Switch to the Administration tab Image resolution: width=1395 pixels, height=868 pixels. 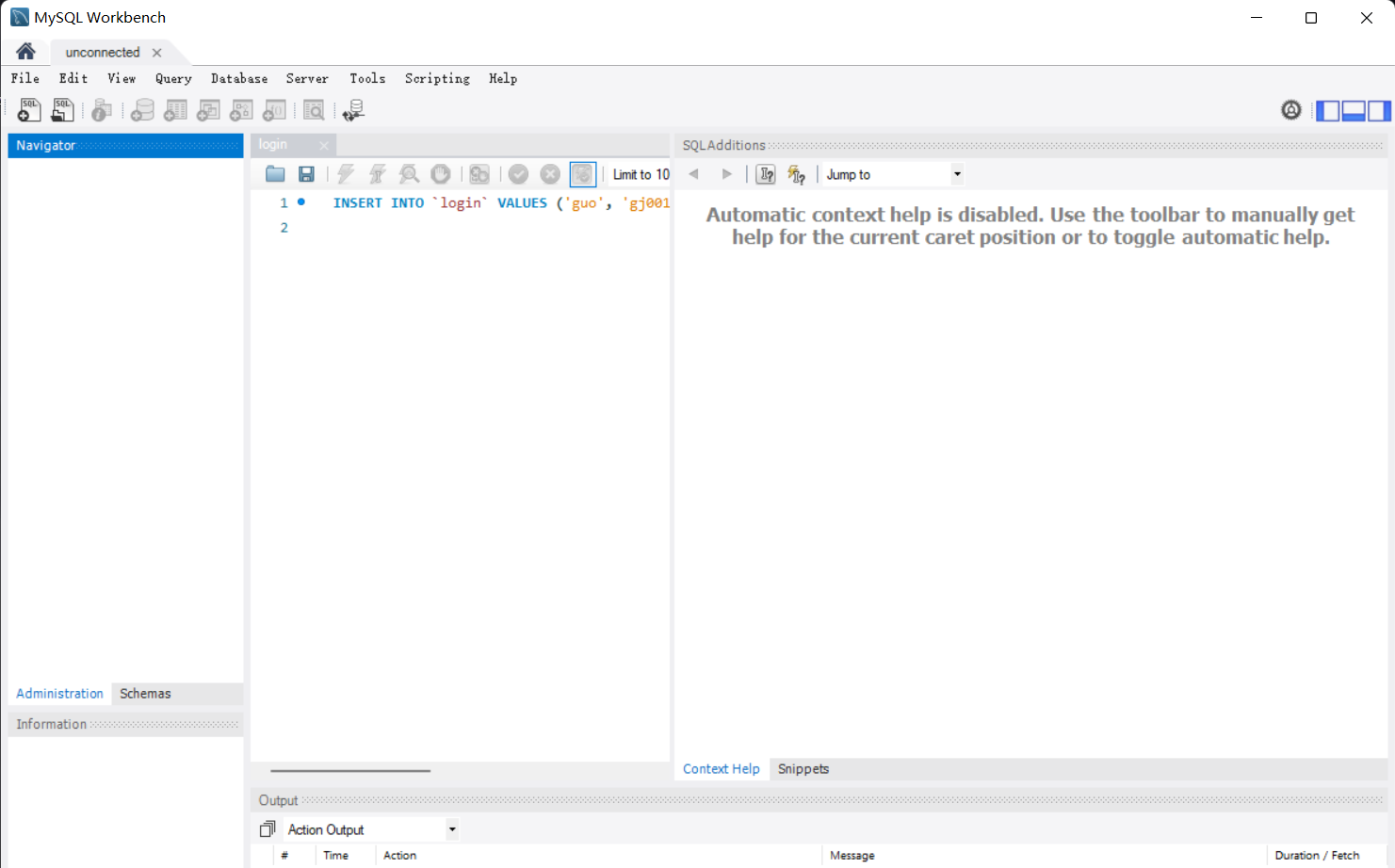(x=59, y=693)
